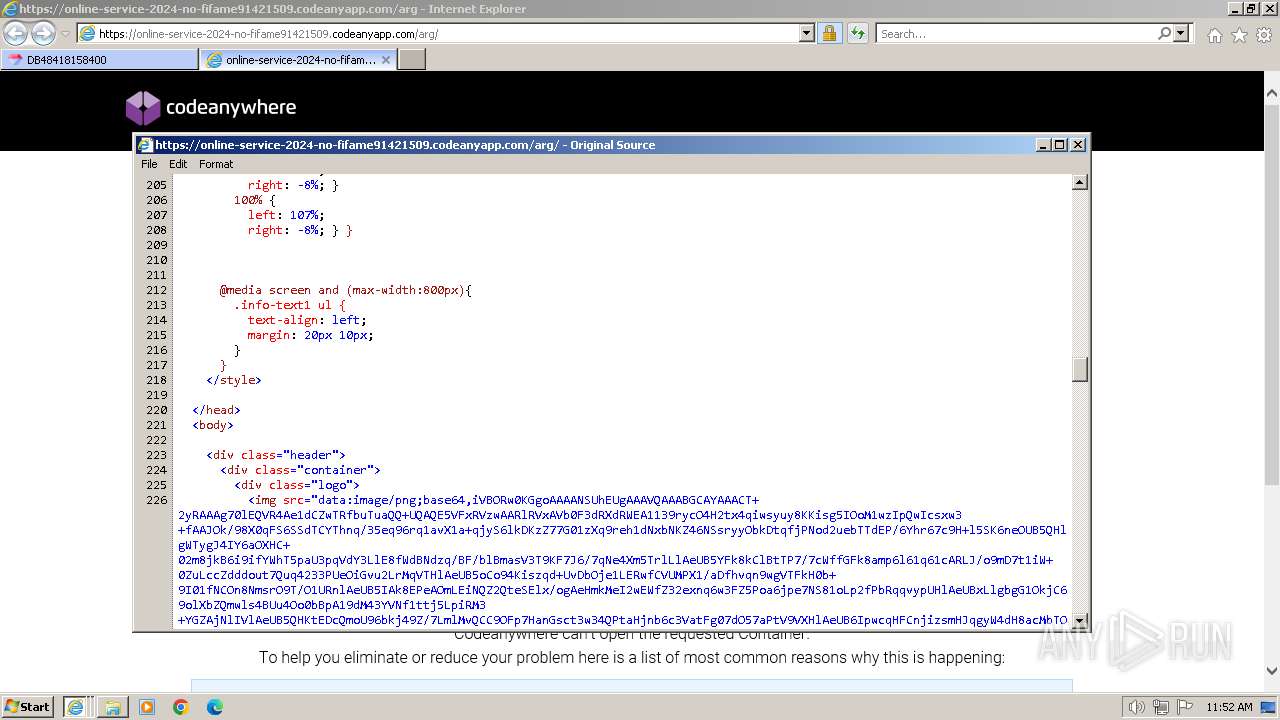Click the Action Center flag tray icon
The image size is (1280, 720).
point(1184,707)
